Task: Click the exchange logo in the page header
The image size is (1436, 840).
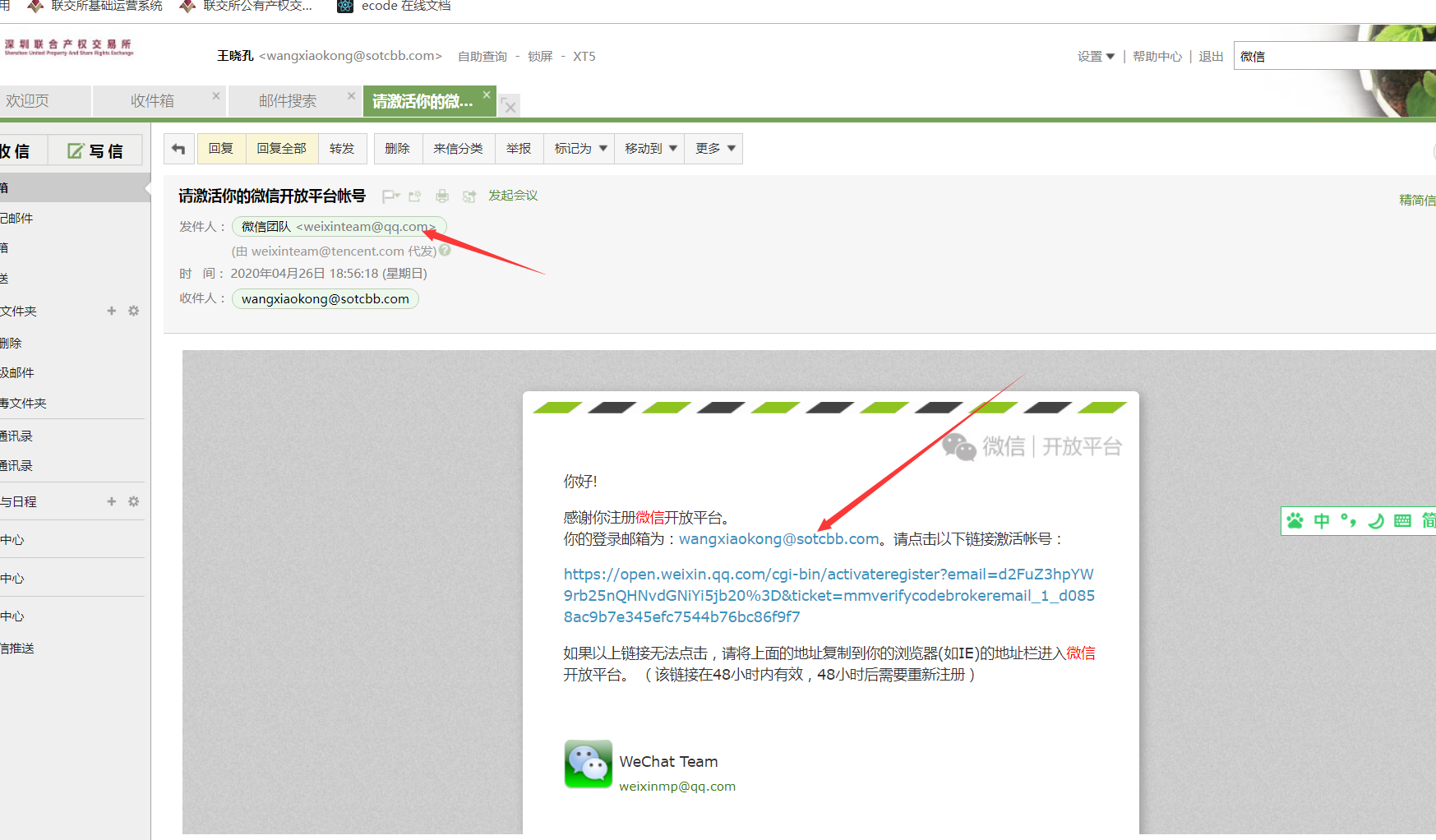Action: (68, 47)
